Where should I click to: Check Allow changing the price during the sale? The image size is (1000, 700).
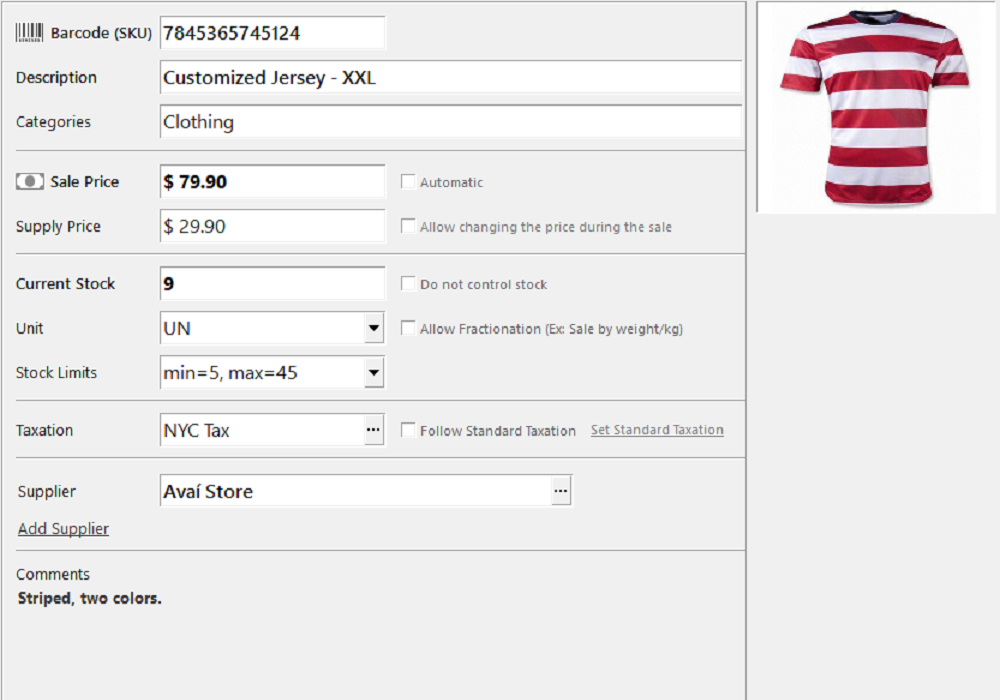point(408,226)
